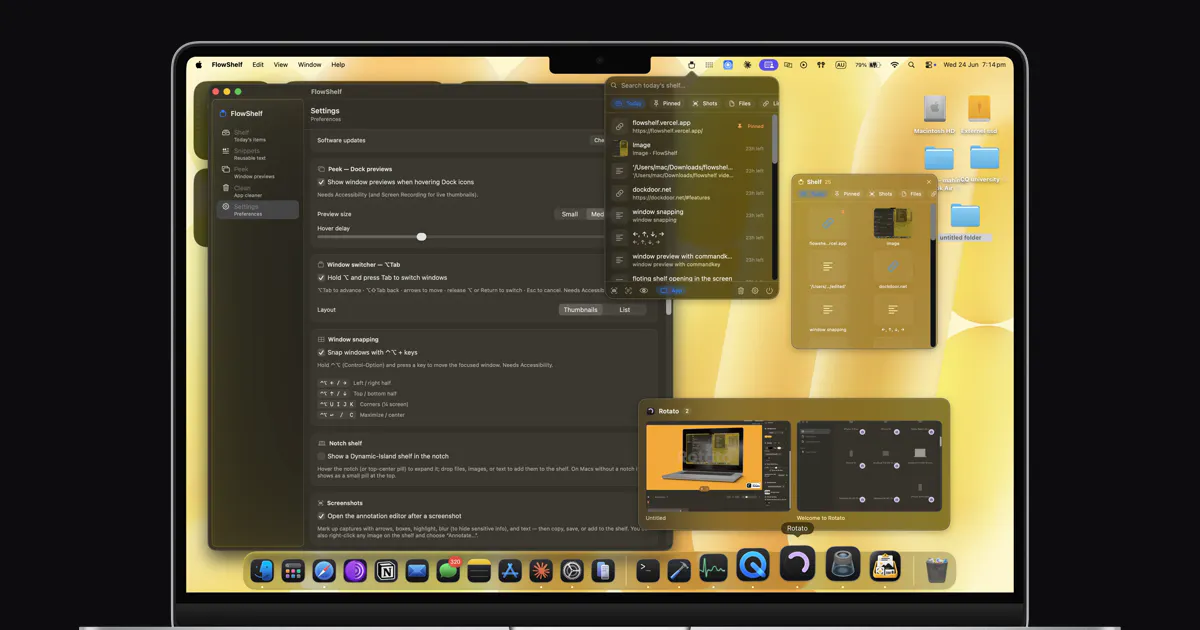Select Shots tab in floating Shelf window

coord(881,194)
